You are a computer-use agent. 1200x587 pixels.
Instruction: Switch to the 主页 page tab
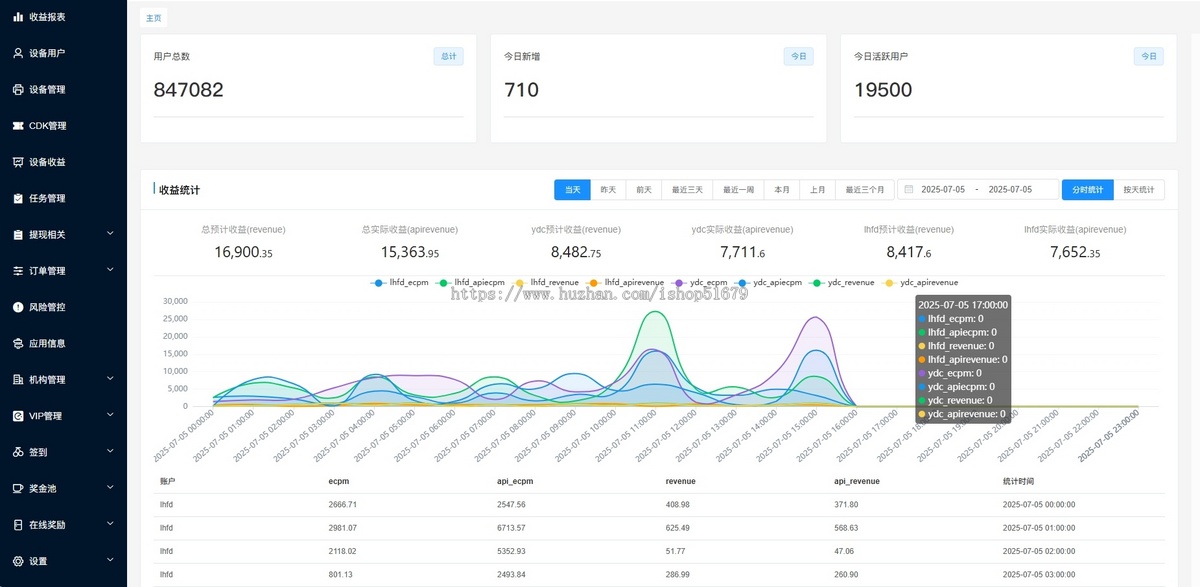click(153, 18)
